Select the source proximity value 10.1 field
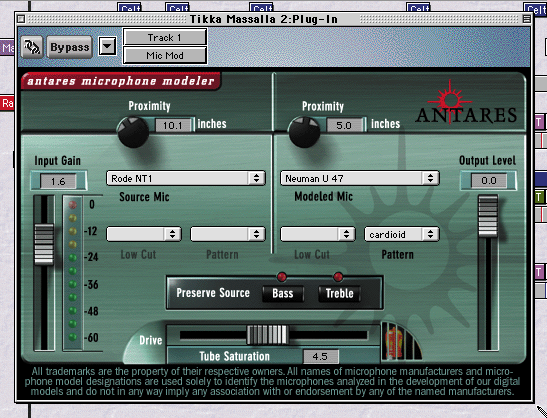Viewport: 547px width, 418px height. pos(173,125)
